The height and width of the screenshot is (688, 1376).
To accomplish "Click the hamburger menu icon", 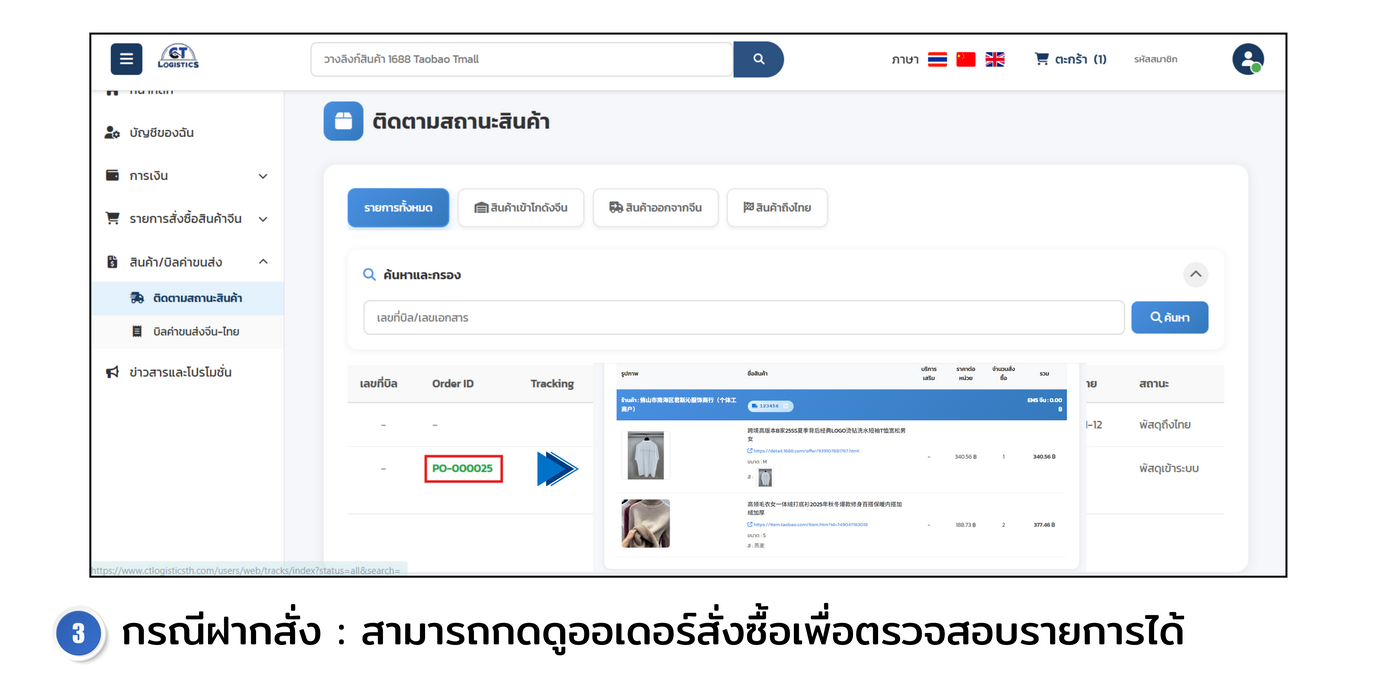I will (126, 59).
